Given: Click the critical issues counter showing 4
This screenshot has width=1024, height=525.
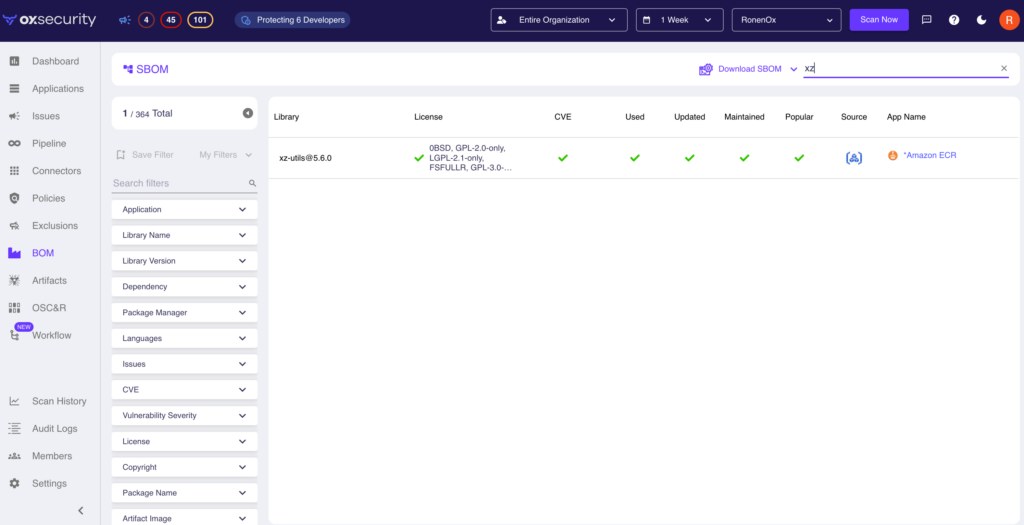Looking at the screenshot, I should 146,20.
